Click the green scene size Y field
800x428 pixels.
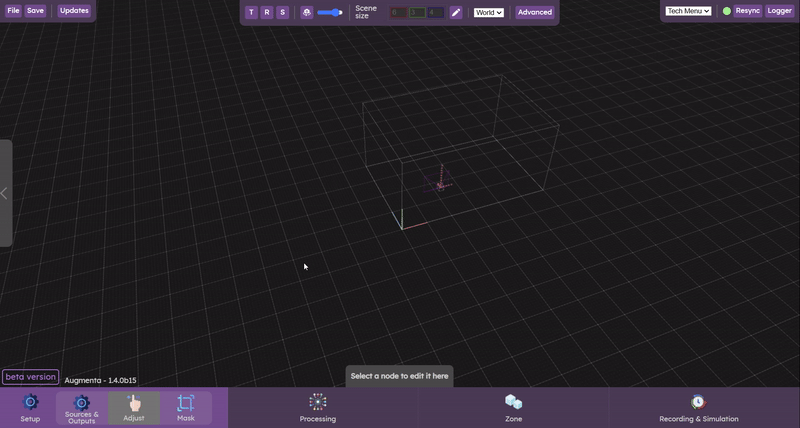(x=417, y=12)
